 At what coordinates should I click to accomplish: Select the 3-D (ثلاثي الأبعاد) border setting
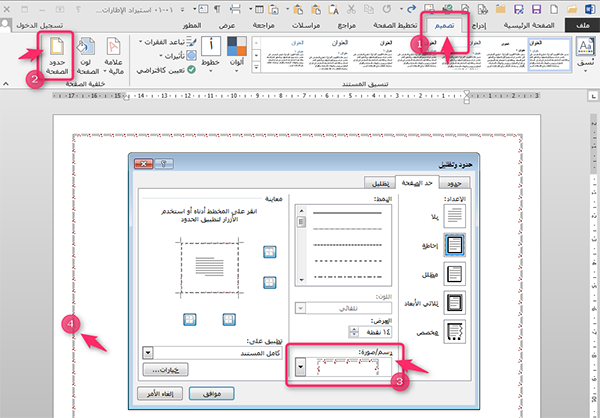pyautogui.click(x=452, y=302)
